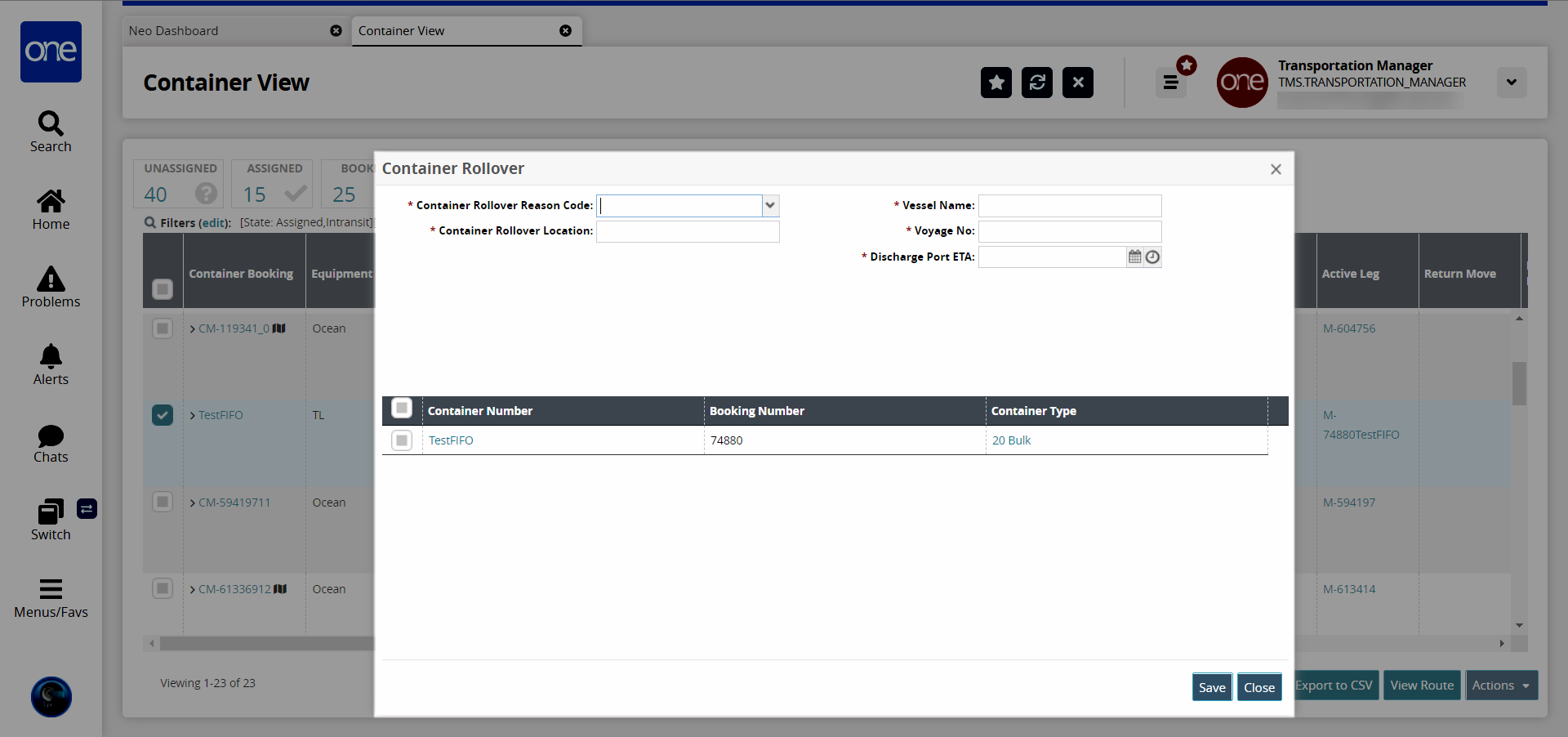The image size is (1568, 737).
Task: Open Container Rollover Reason Code dropdown
Action: tap(770, 206)
